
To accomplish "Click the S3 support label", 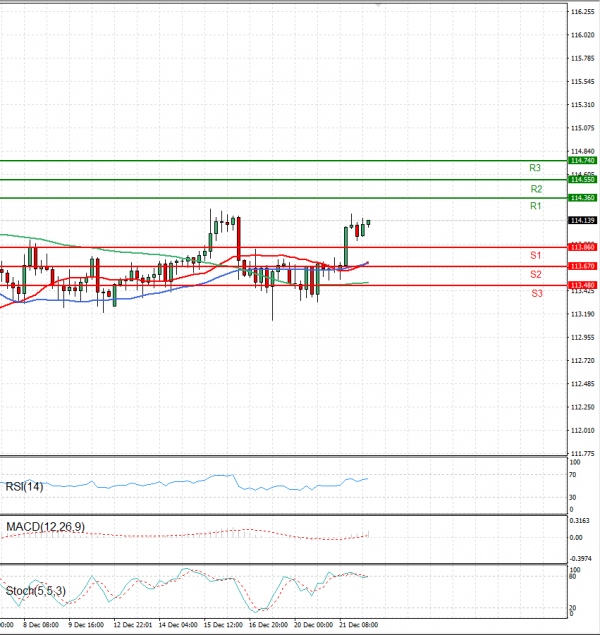I will (x=536, y=293).
